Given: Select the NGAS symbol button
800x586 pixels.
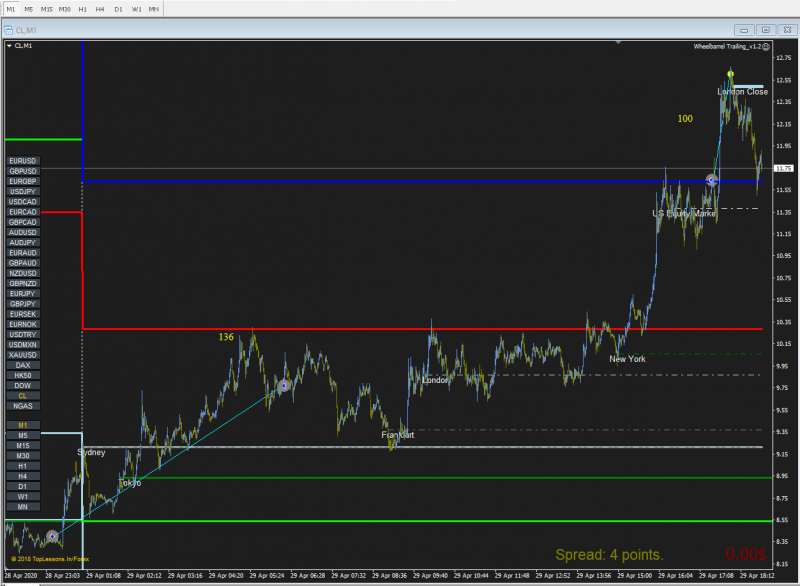Looking at the screenshot, I should pos(23,406).
